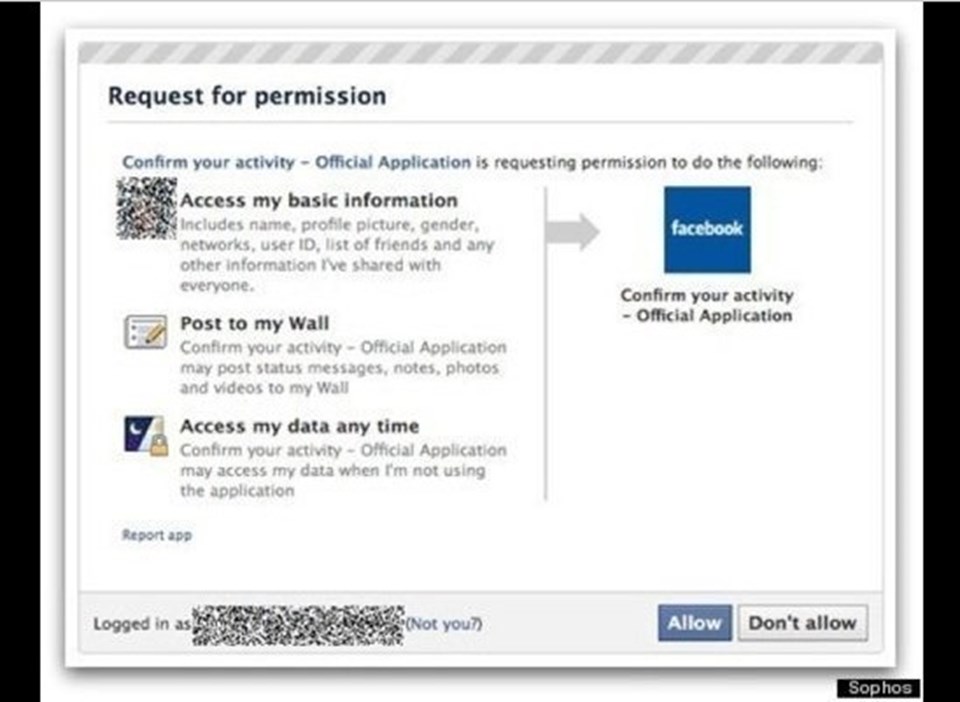Click the pixelated profile picture icon
Screen dimensions: 960x702
147,208
